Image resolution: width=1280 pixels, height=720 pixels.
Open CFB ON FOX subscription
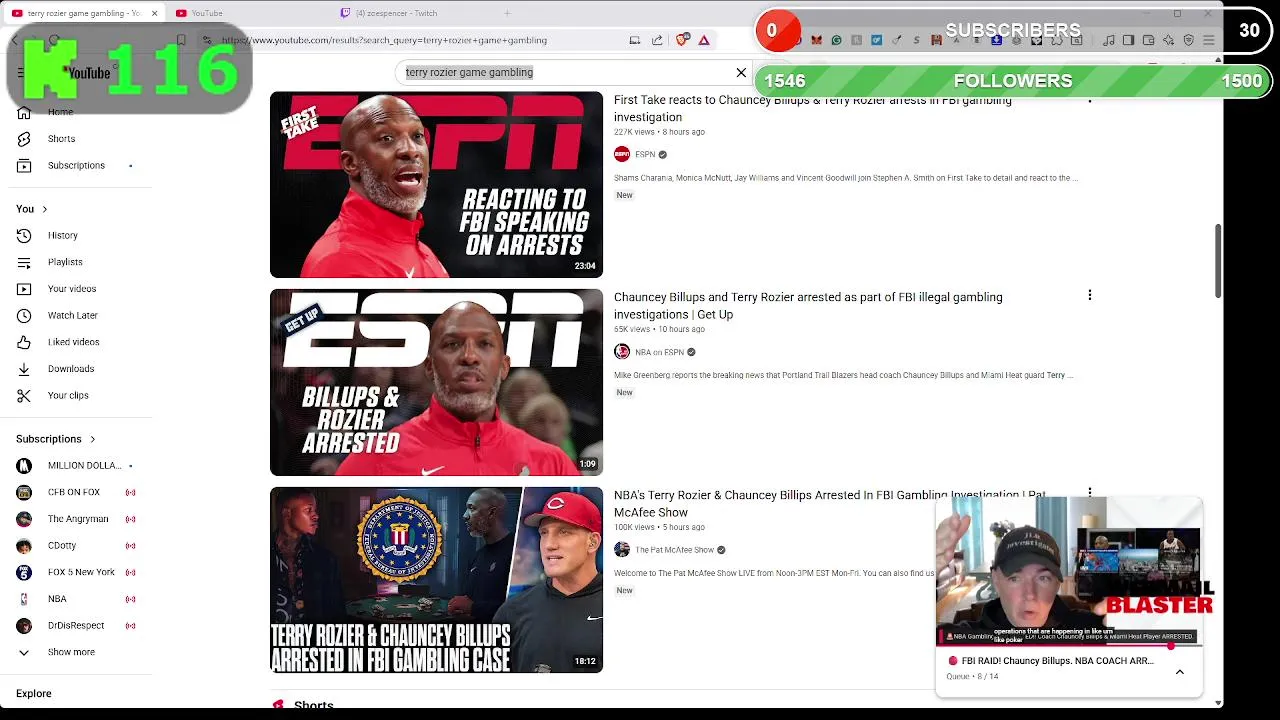point(76,492)
